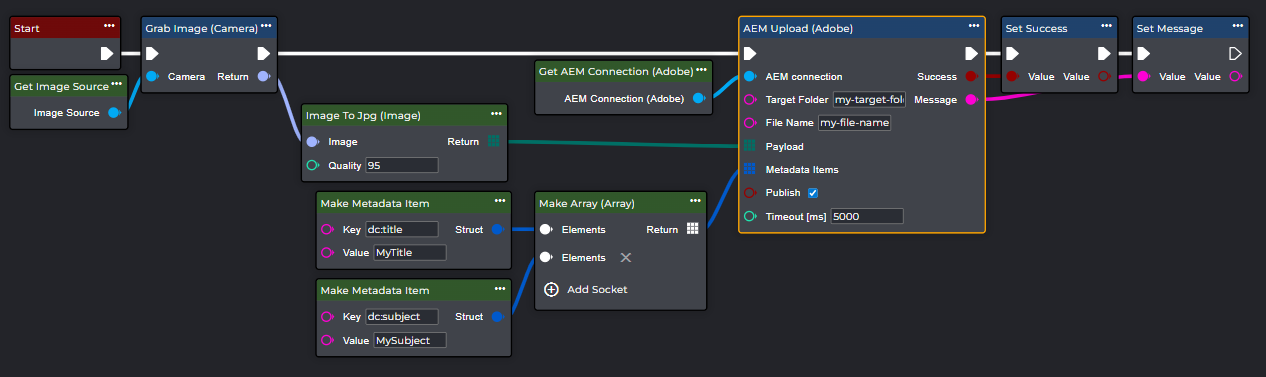1266x377 pixels.
Task: Open options on dc:title Make Metadata Item
Action: 500,202
